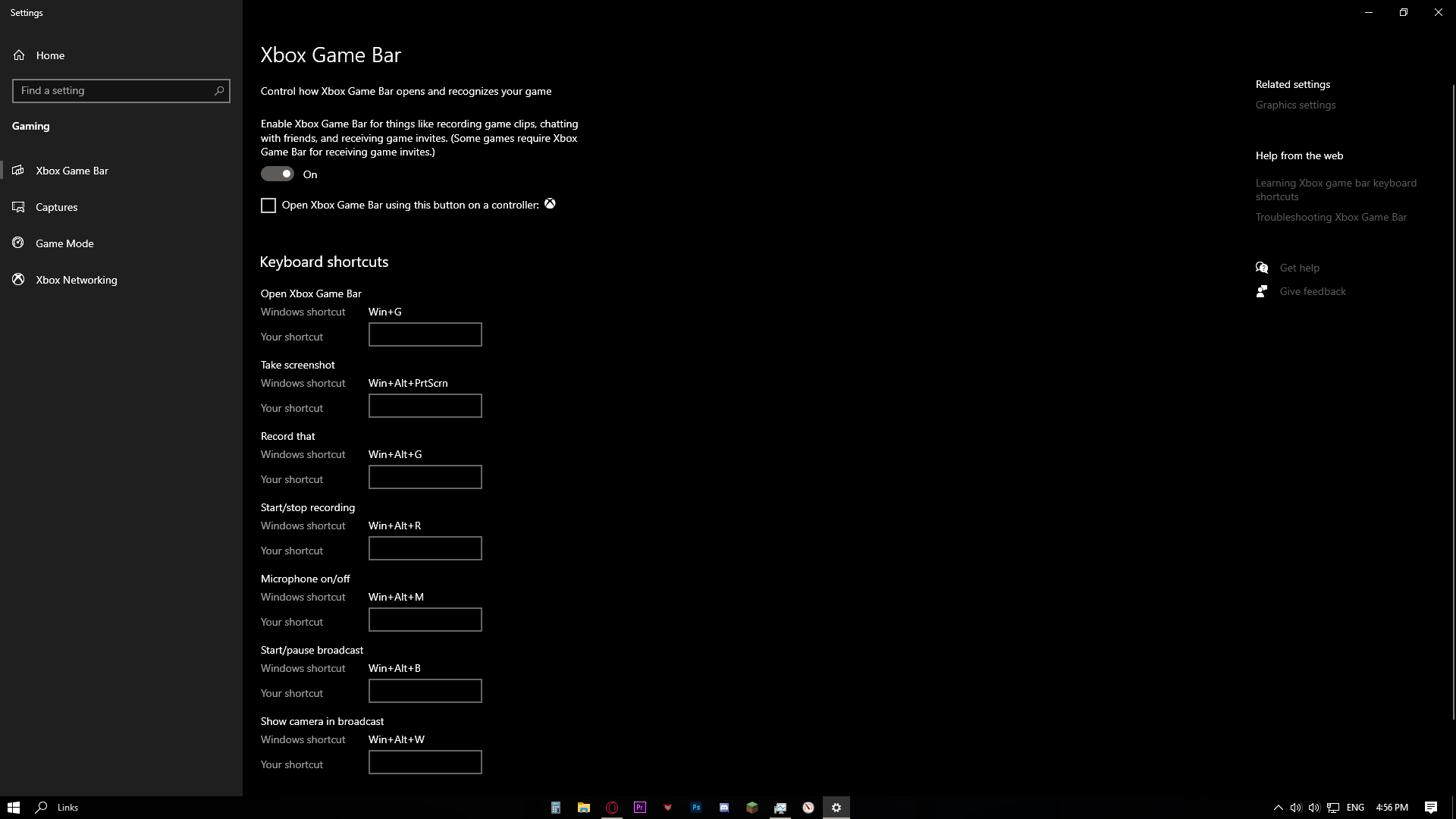The image size is (1456, 819).
Task: Show hidden tray icons chevron
Action: pos(1278,808)
